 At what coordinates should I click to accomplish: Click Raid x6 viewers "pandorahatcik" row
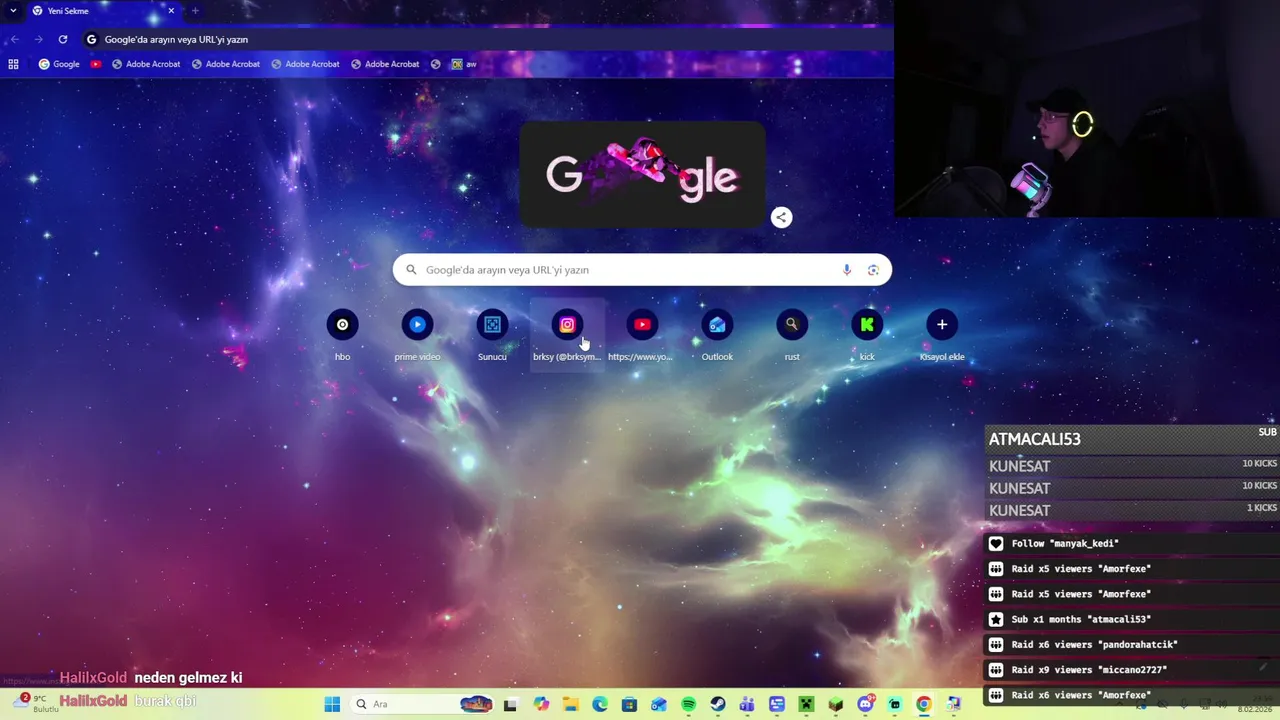click(x=1132, y=645)
